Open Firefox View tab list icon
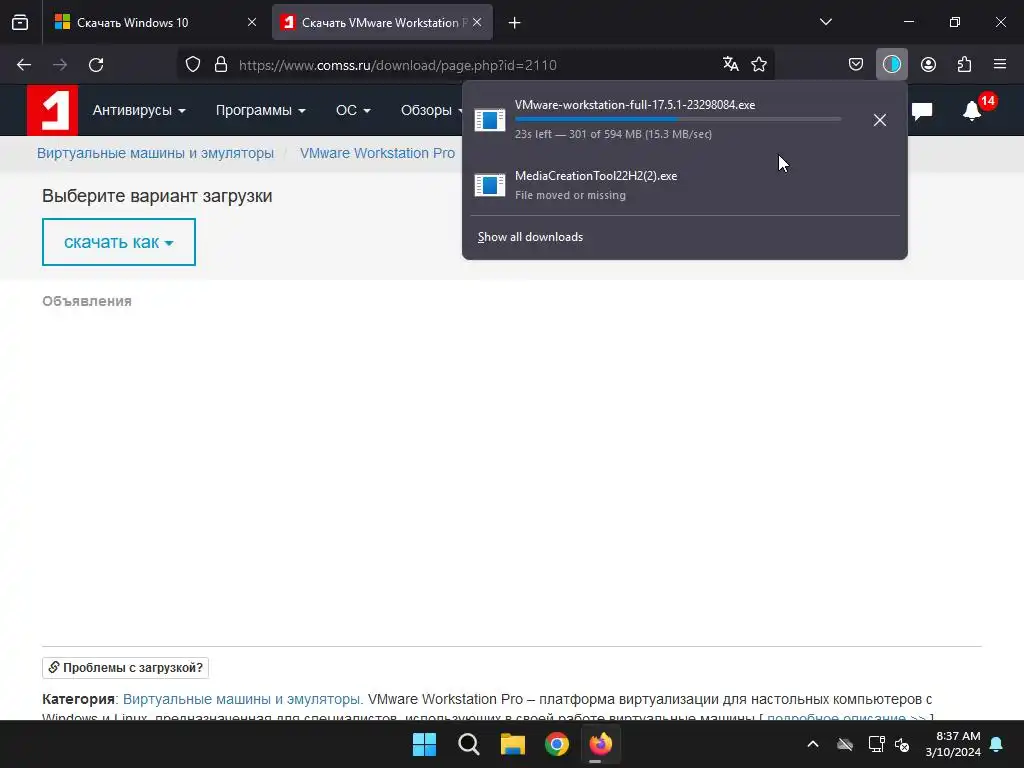 pyautogui.click(x=20, y=22)
